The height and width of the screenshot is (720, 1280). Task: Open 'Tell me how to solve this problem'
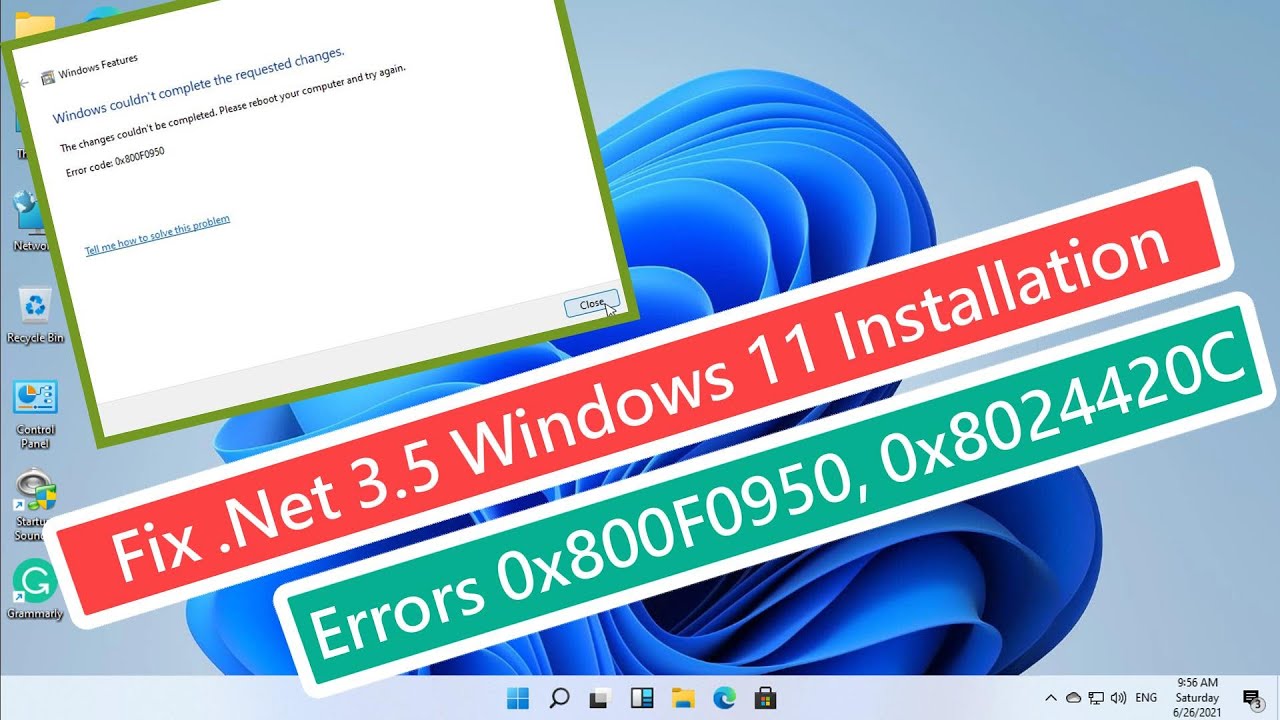click(x=157, y=235)
